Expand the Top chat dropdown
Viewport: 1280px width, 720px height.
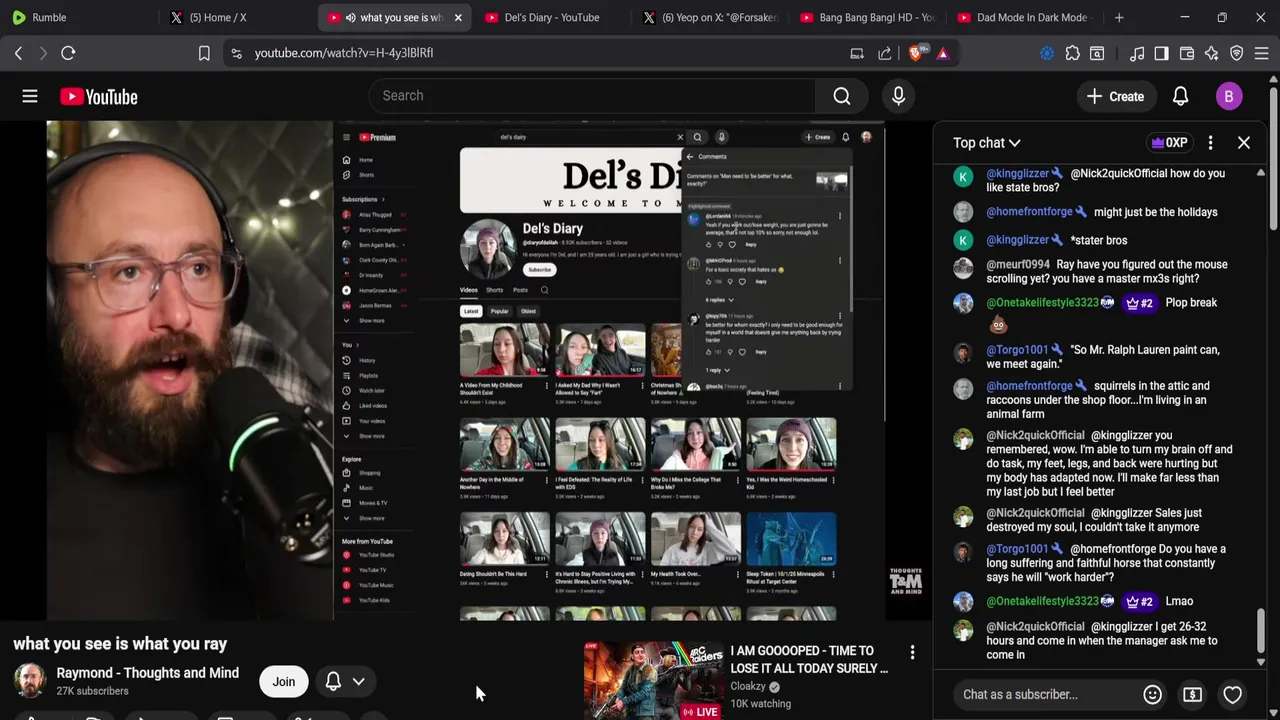click(x=987, y=143)
